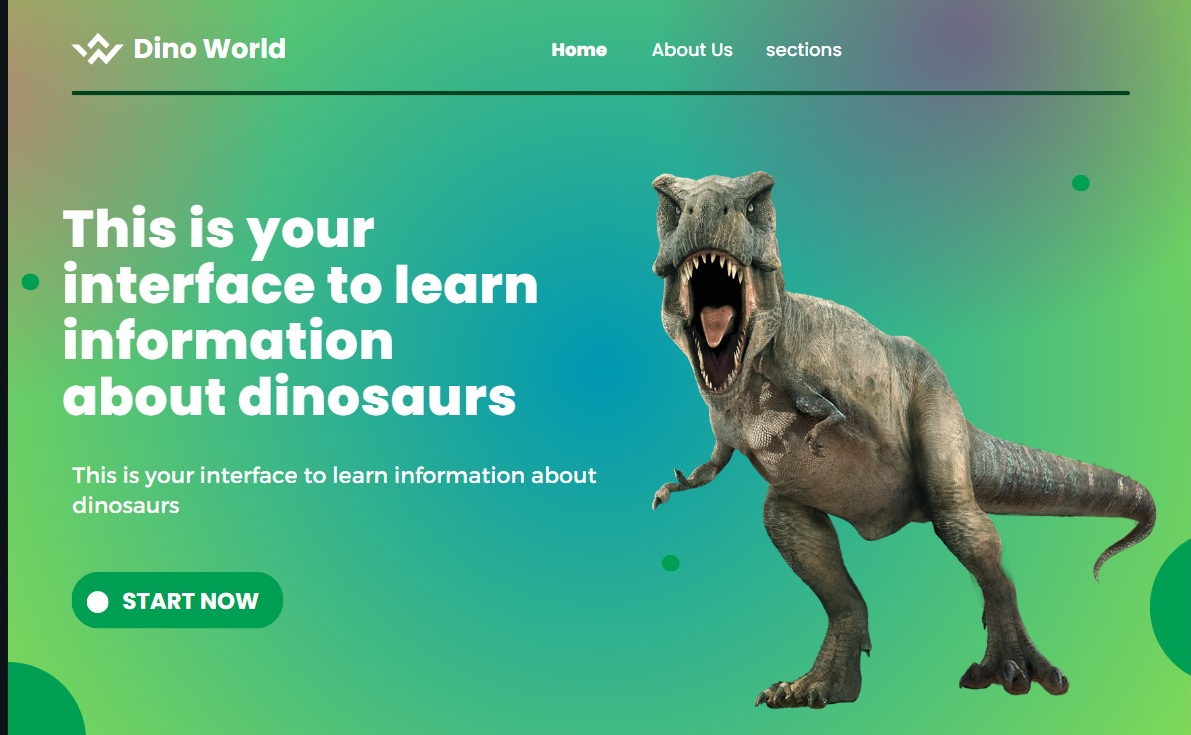1191x735 pixels.
Task: Click the main heading about learning dinosaurs
Action: [300, 310]
